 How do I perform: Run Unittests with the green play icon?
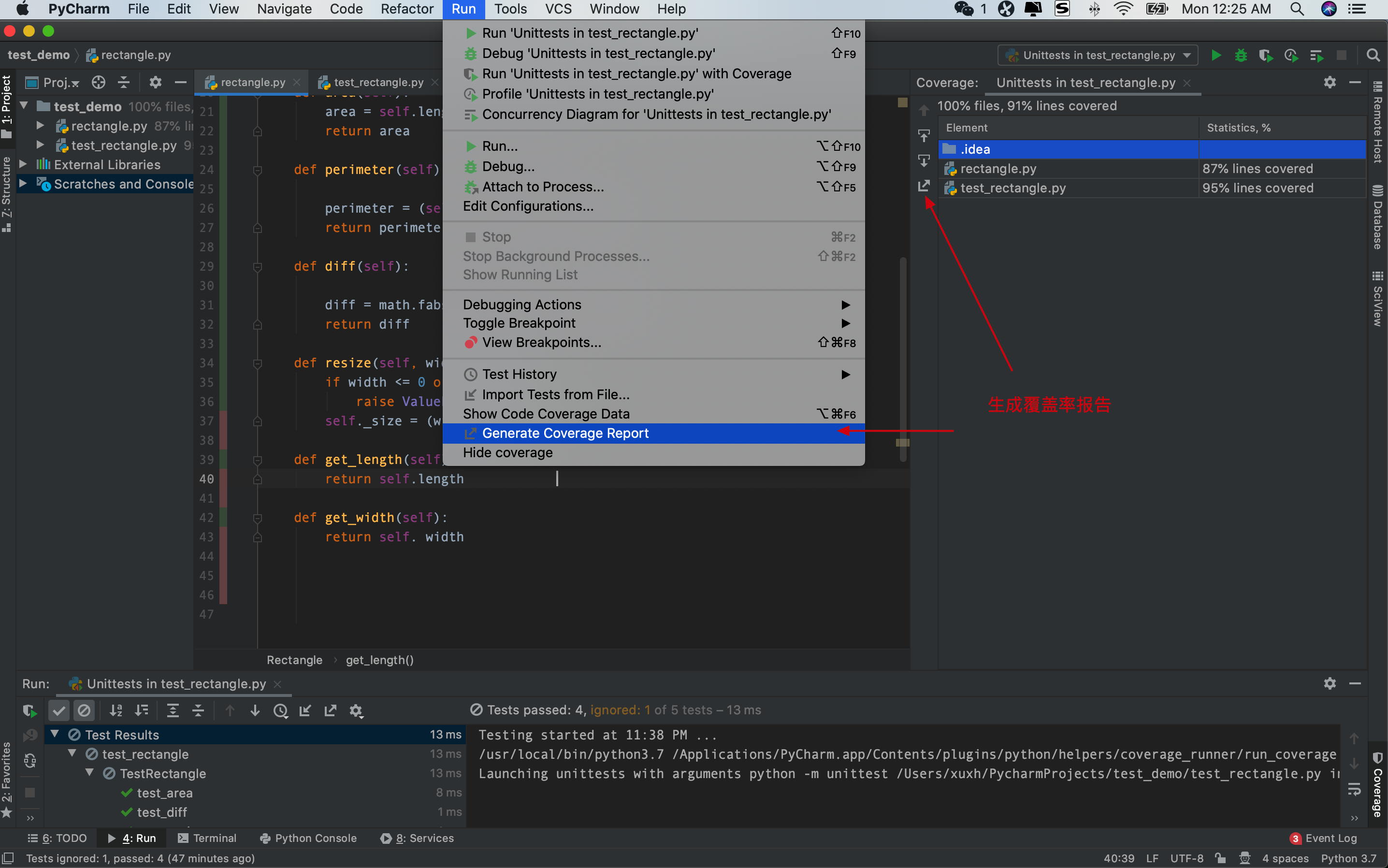(x=1216, y=55)
